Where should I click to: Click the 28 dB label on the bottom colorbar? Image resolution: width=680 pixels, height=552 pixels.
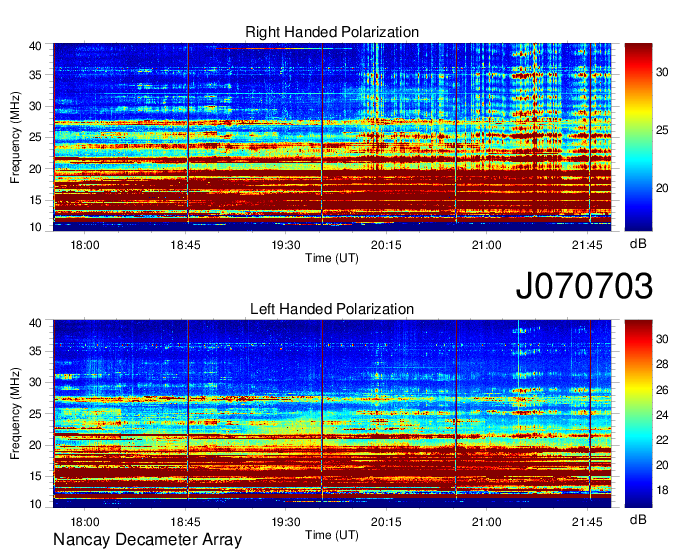click(x=662, y=364)
